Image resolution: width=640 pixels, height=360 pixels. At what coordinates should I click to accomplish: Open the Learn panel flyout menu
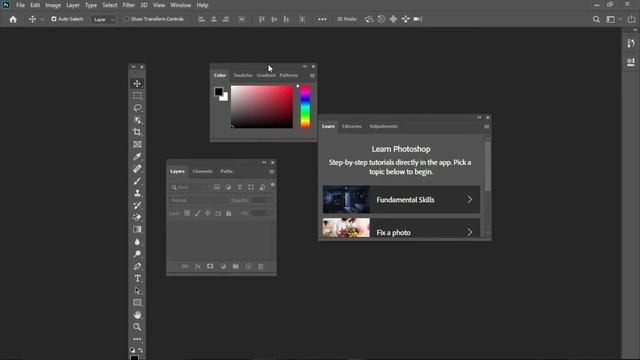pos(487,127)
